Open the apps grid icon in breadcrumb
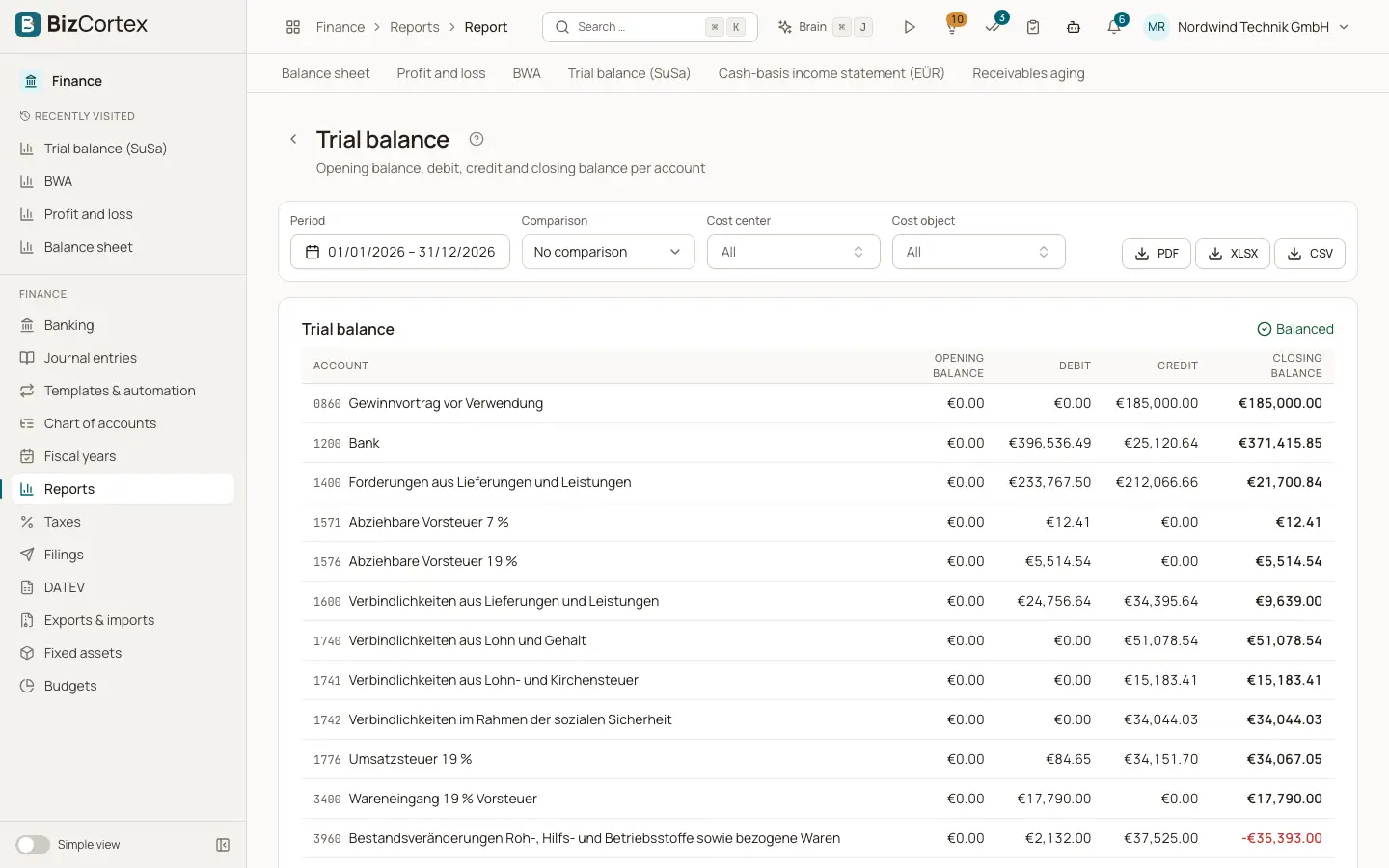The image size is (1389, 868). pyautogui.click(x=293, y=27)
